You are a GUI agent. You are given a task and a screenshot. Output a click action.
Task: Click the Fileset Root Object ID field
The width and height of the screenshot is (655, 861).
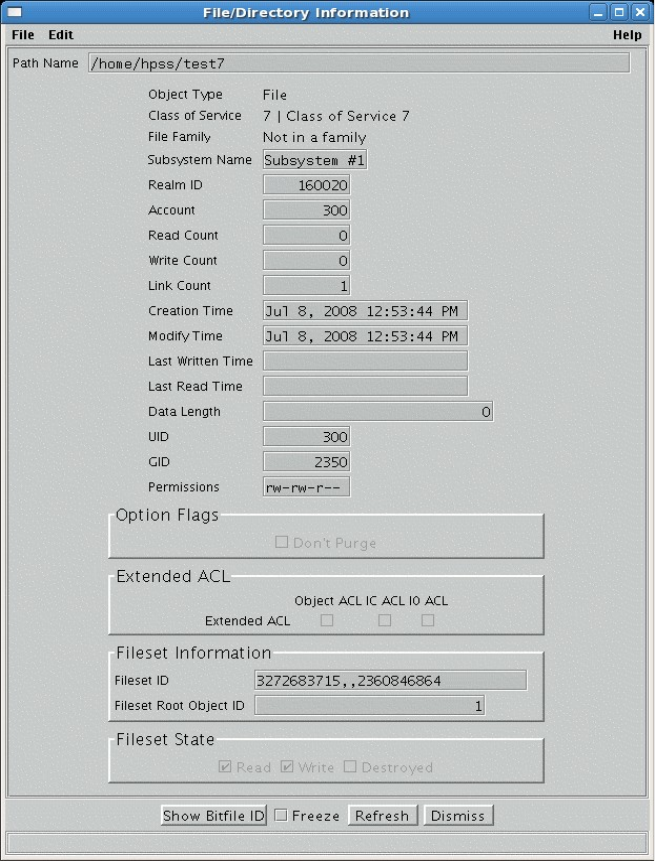370,706
